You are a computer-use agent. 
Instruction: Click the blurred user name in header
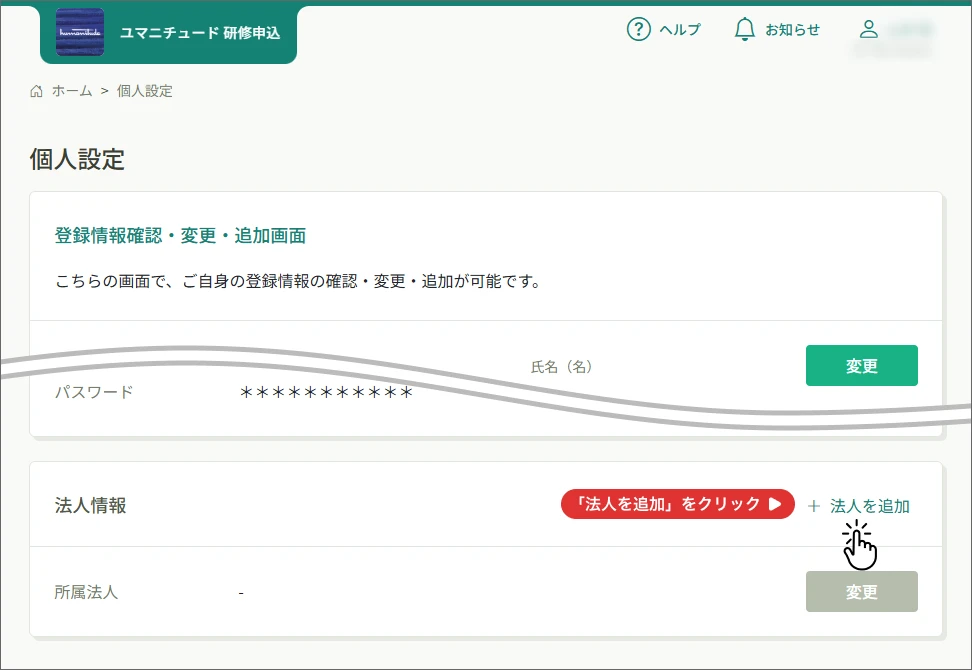coord(908,30)
